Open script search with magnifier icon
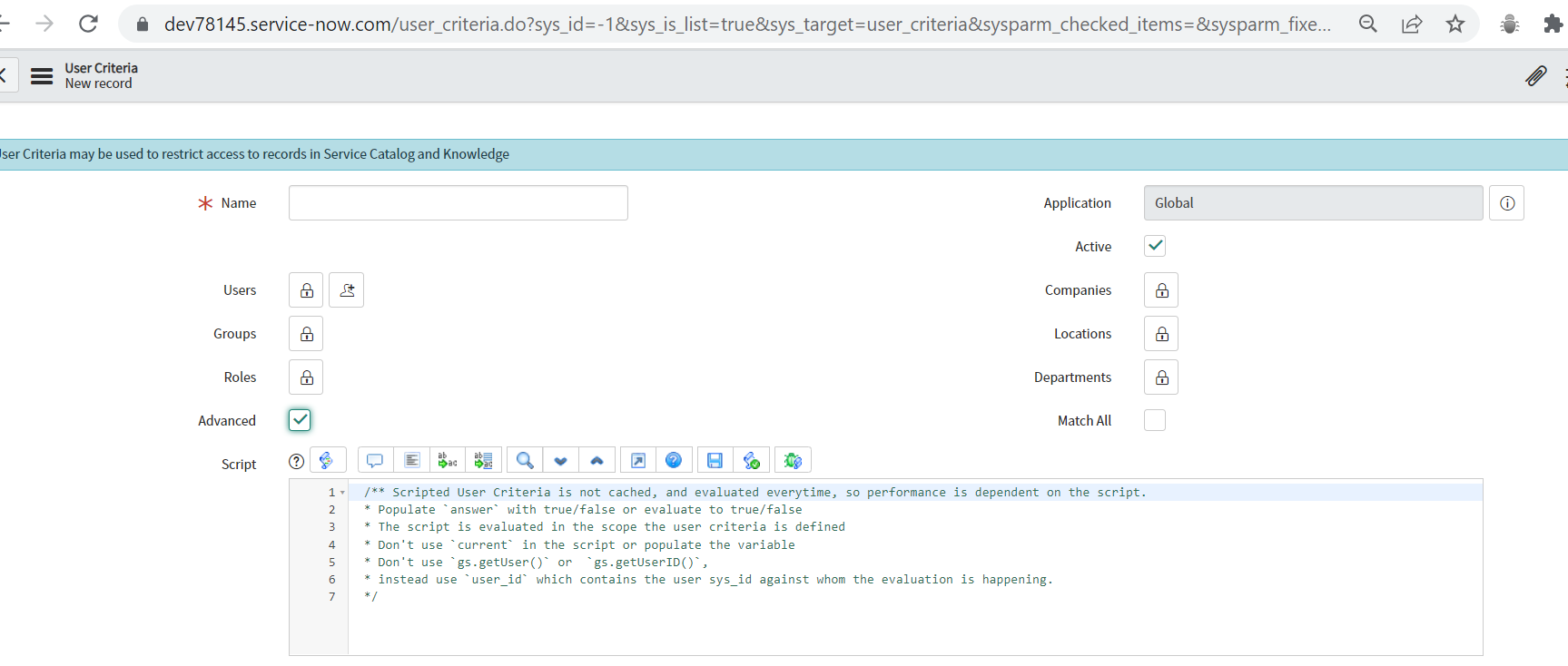1568x666 pixels. [x=525, y=460]
